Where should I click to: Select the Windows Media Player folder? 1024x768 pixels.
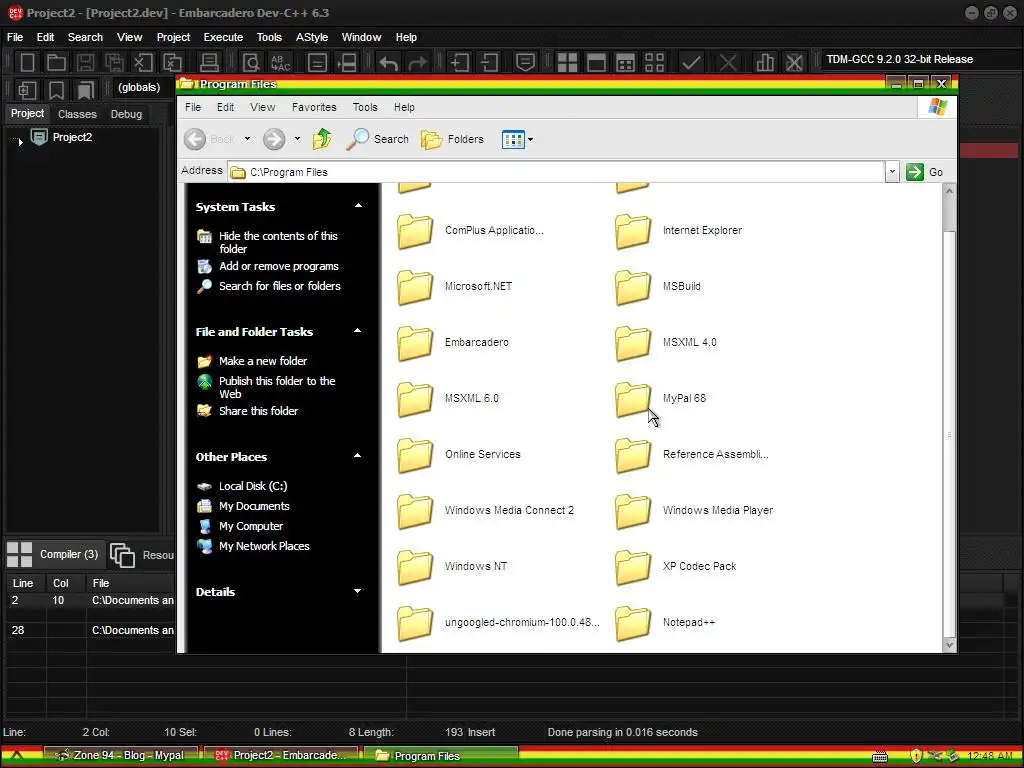click(x=694, y=510)
